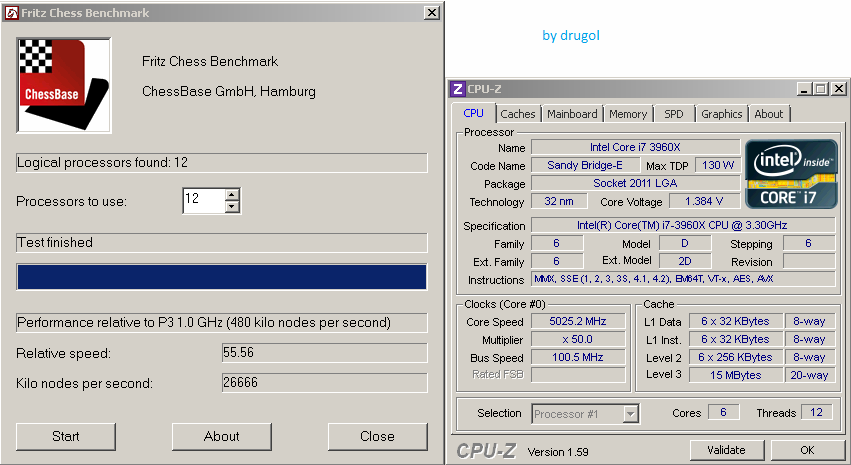Image resolution: width=851 pixels, height=465 pixels.
Task: Click the code name 'Sandy Bridge-E'
Action: coord(585,165)
